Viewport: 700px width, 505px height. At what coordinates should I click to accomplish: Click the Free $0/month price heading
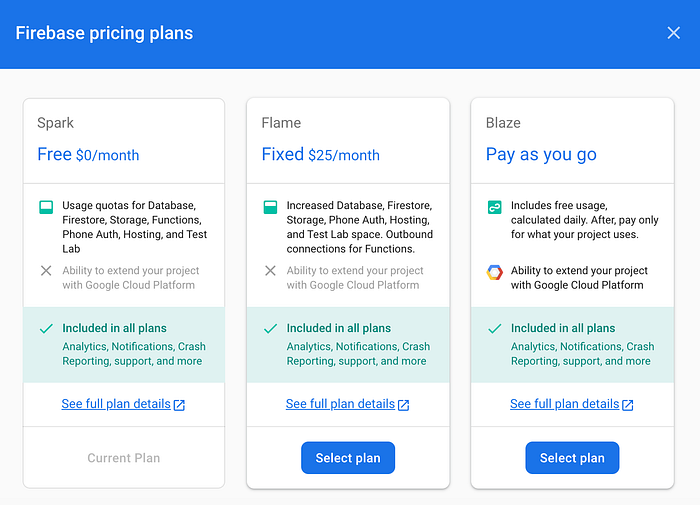(x=88, y=155)
